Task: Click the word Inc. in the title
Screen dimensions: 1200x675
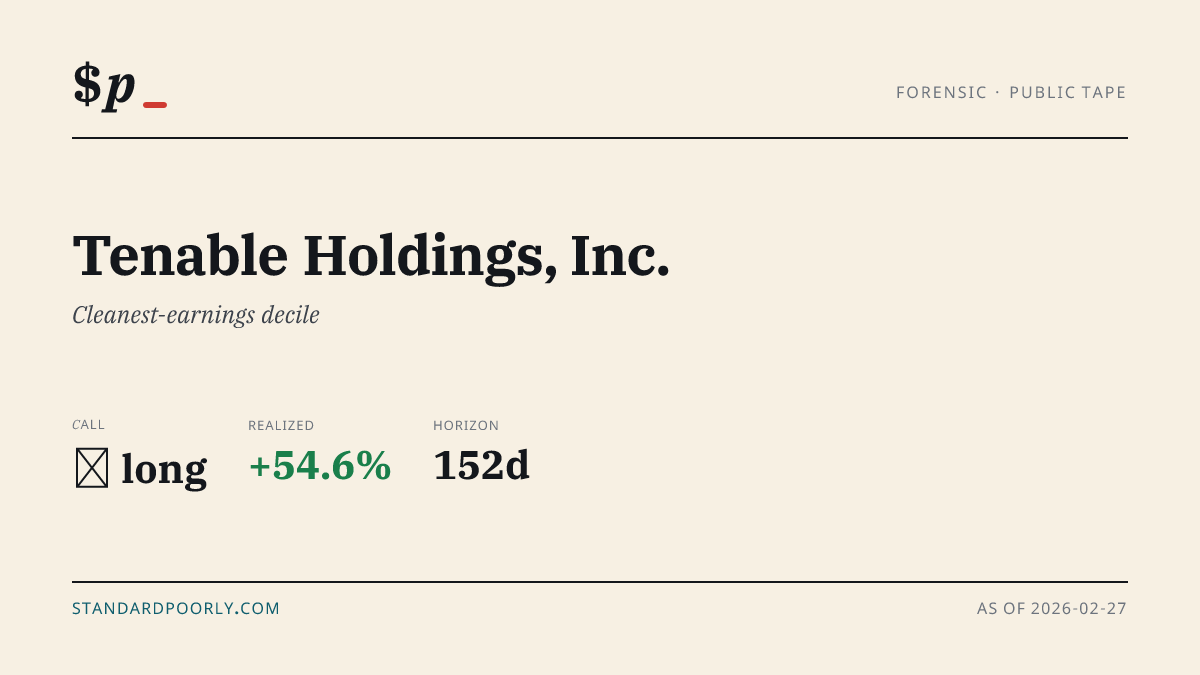Action: pos(620,256)
